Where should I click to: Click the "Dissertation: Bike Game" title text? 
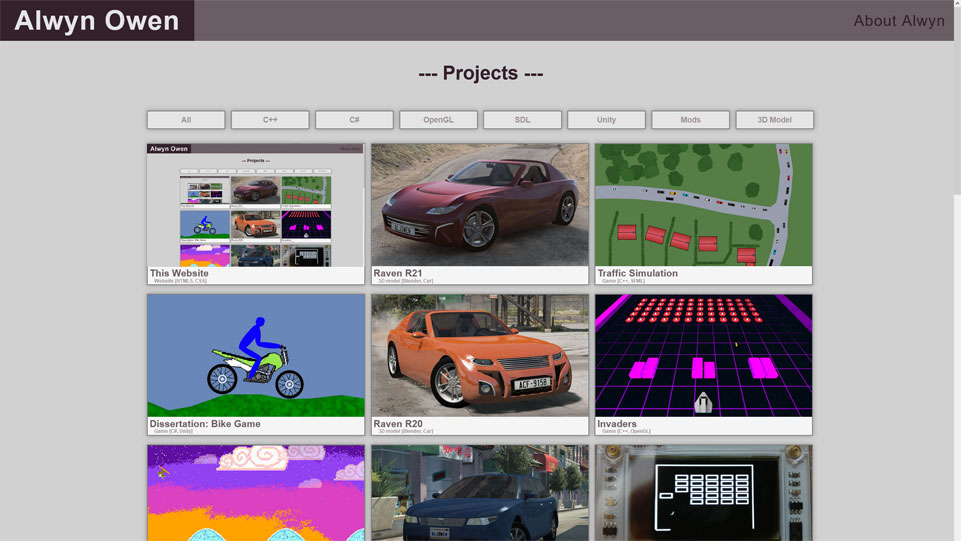[x=205, y=424]
